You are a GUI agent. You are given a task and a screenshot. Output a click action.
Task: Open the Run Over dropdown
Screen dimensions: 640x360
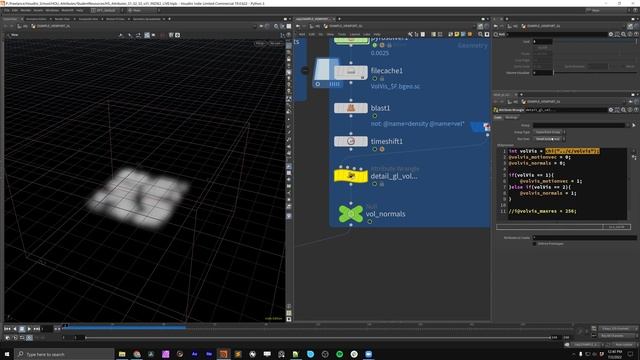pos(549,139)
